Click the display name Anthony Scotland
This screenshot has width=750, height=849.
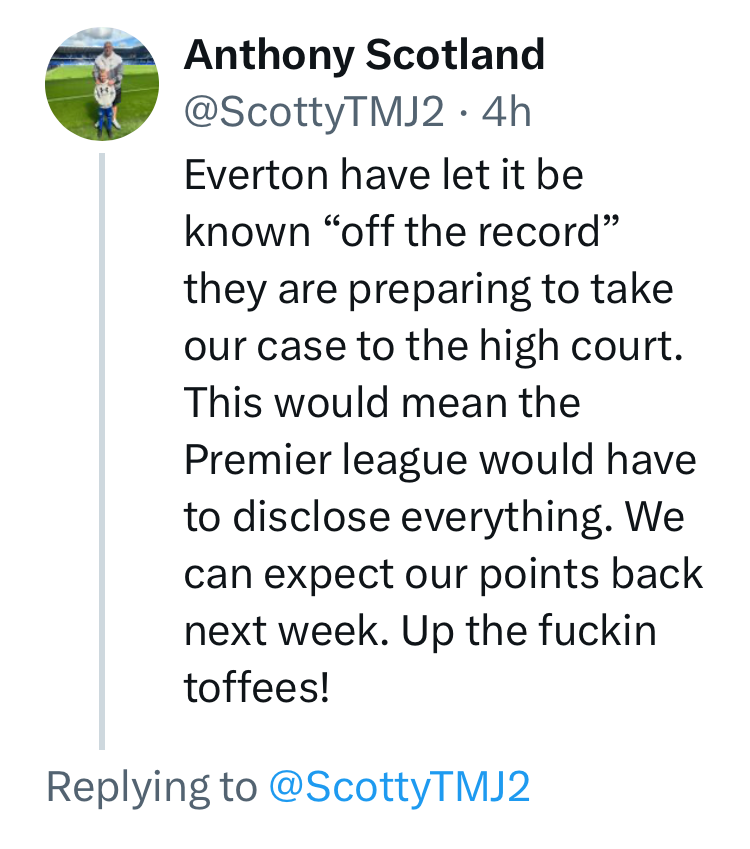click(x=364, y=55)
